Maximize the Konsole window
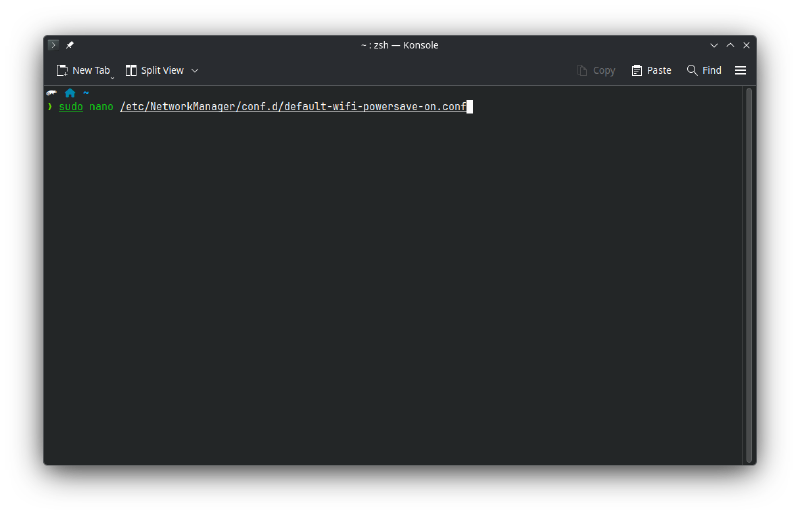Image resolution: width=800 pixels, height=517 pixels. (x=730, y=45)
